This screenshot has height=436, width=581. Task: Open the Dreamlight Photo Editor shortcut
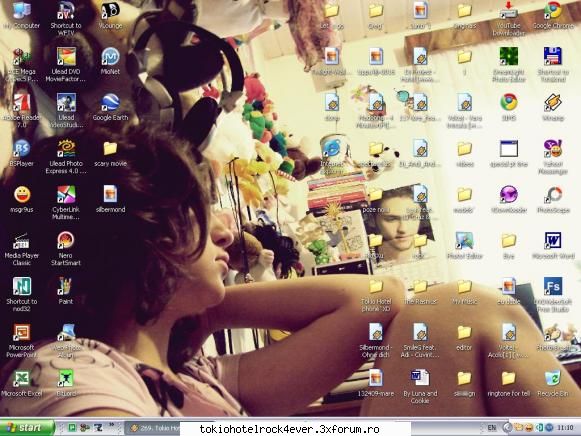[x=508, y=64]
